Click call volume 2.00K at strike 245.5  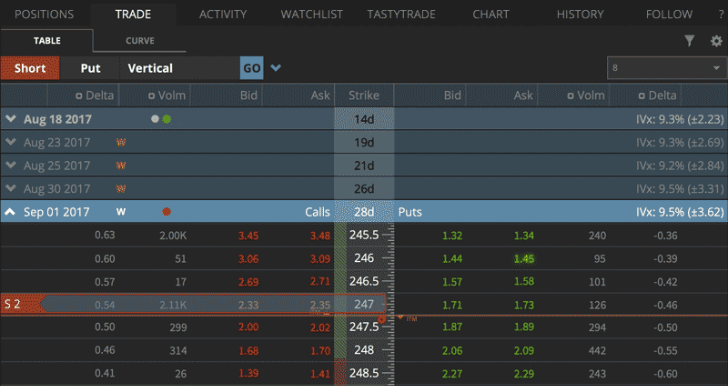click(x=173, y=236)
